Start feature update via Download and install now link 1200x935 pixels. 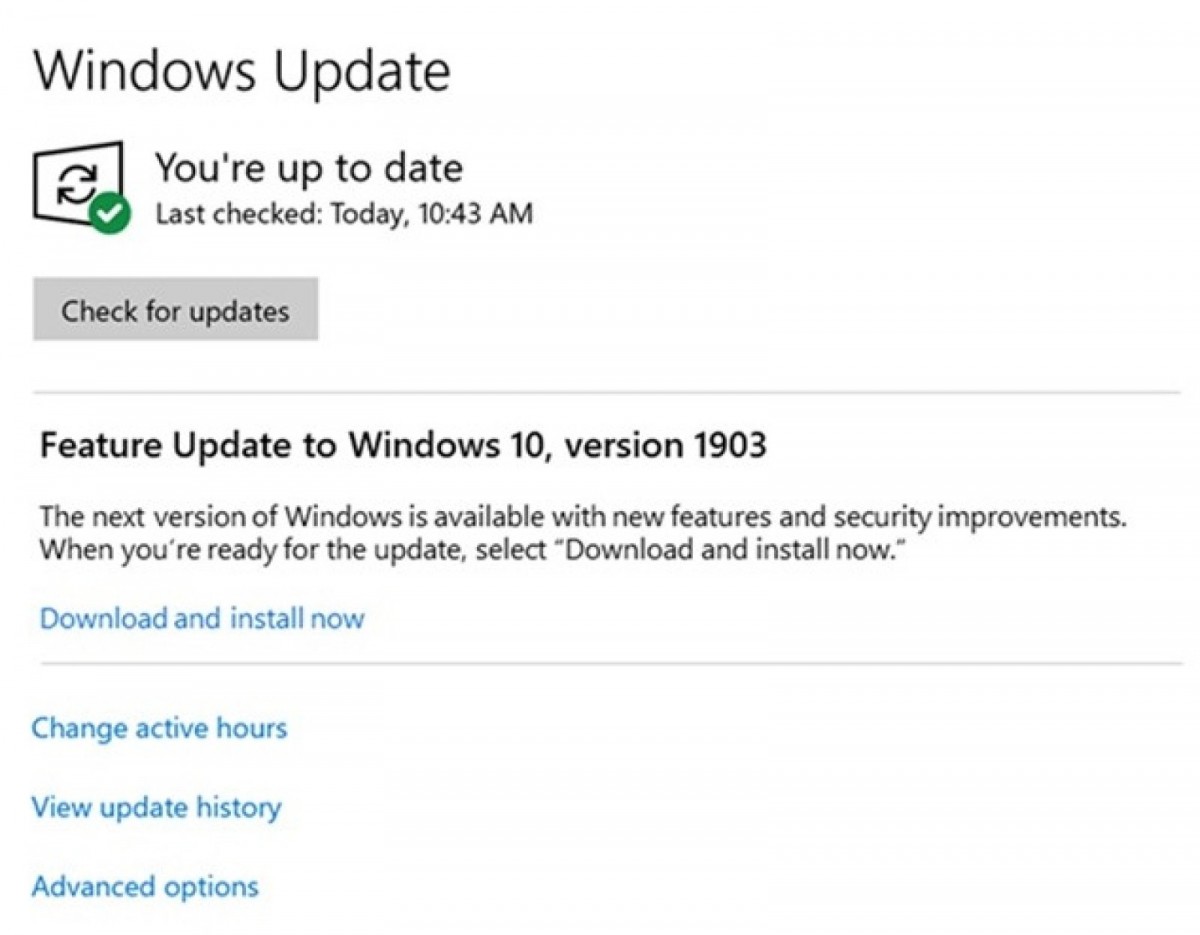[202, 618]
